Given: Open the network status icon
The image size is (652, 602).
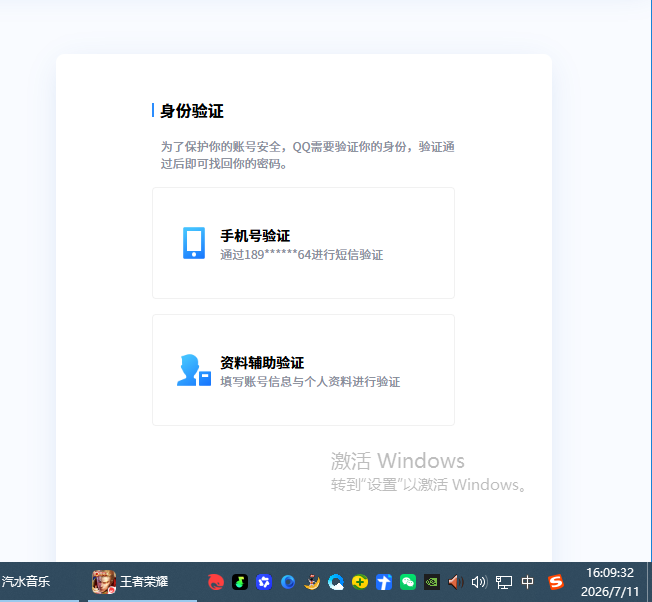Looking at the screenshot, I should pyautogui.click(x=504, y=582).
